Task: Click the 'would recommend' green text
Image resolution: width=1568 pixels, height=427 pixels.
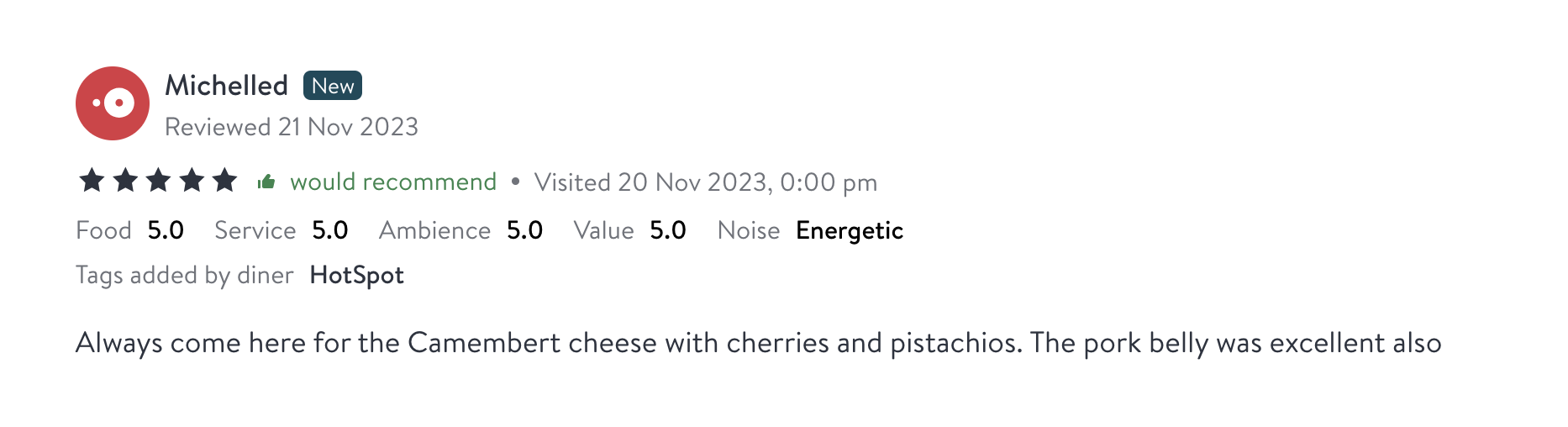Action: [x=393, y=182]
